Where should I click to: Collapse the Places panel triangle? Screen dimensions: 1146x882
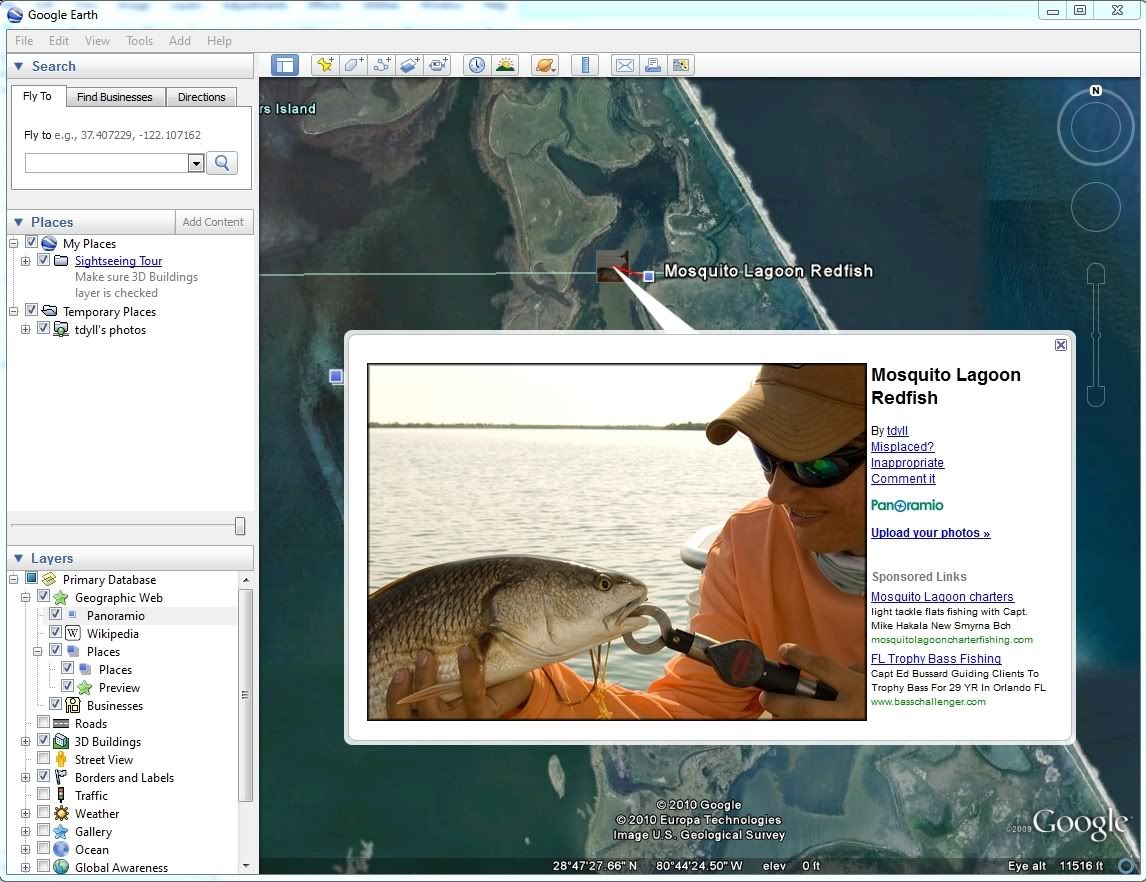coord(19,222)
